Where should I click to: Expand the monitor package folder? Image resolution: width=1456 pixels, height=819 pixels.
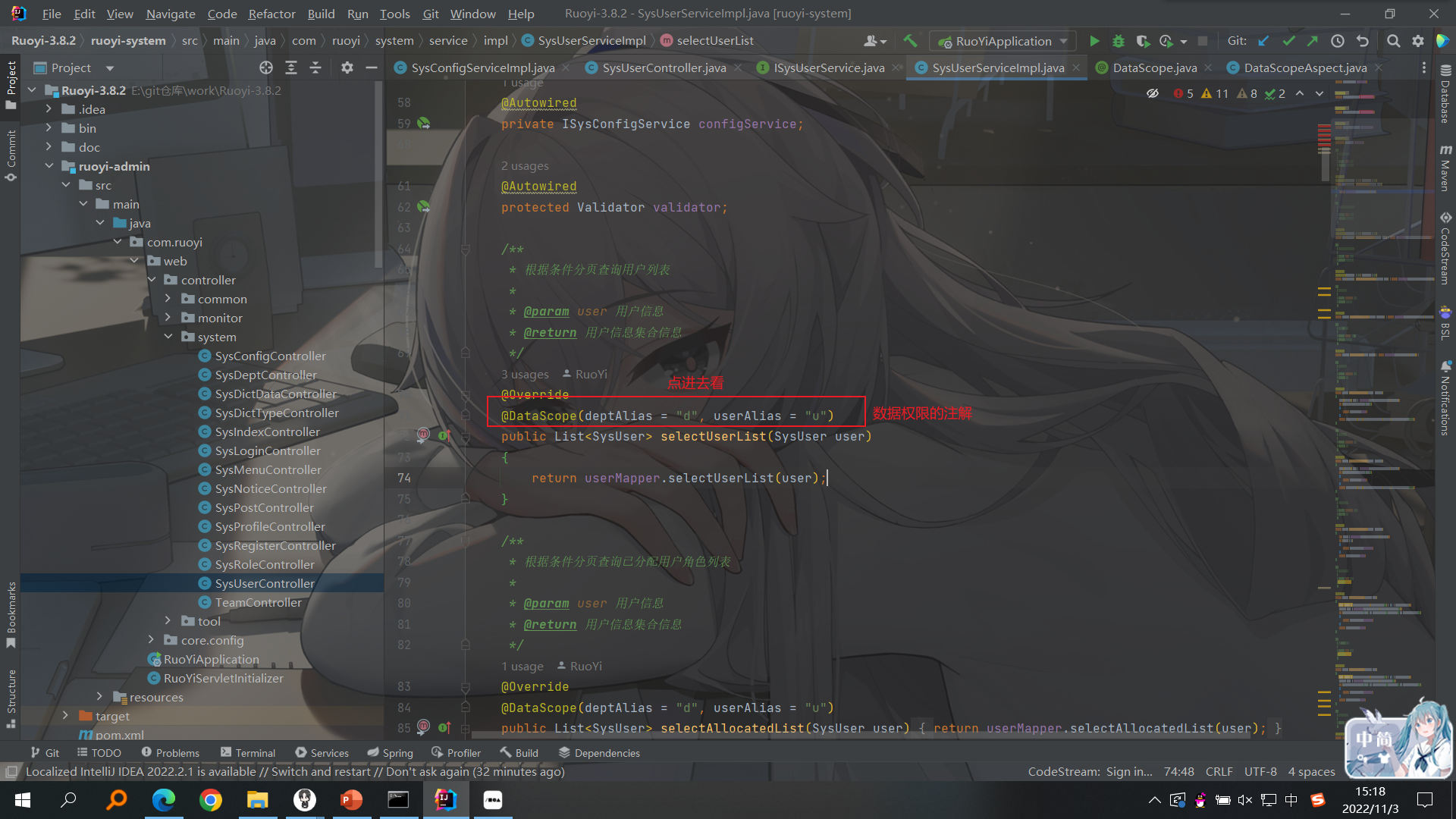[168, 318]
